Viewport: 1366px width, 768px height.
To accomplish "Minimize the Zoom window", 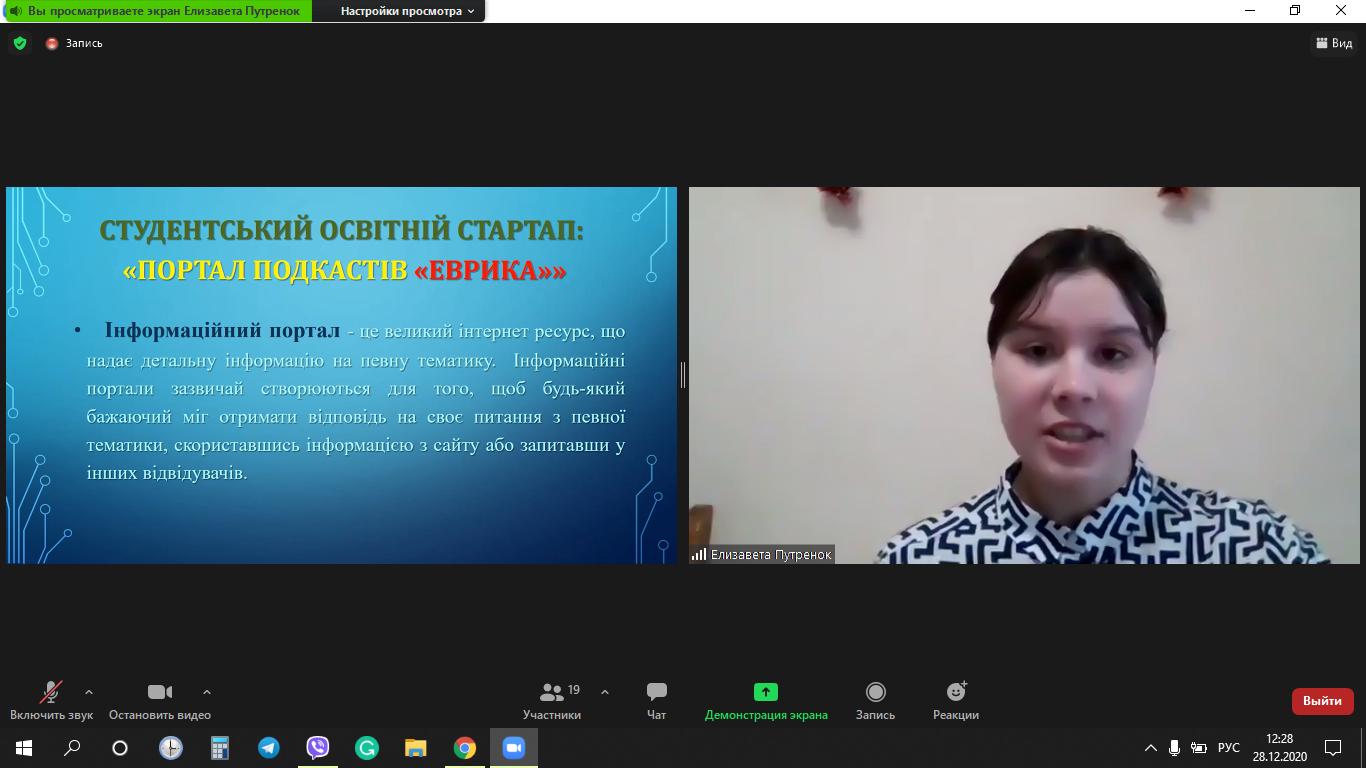I will [1250, 10].
